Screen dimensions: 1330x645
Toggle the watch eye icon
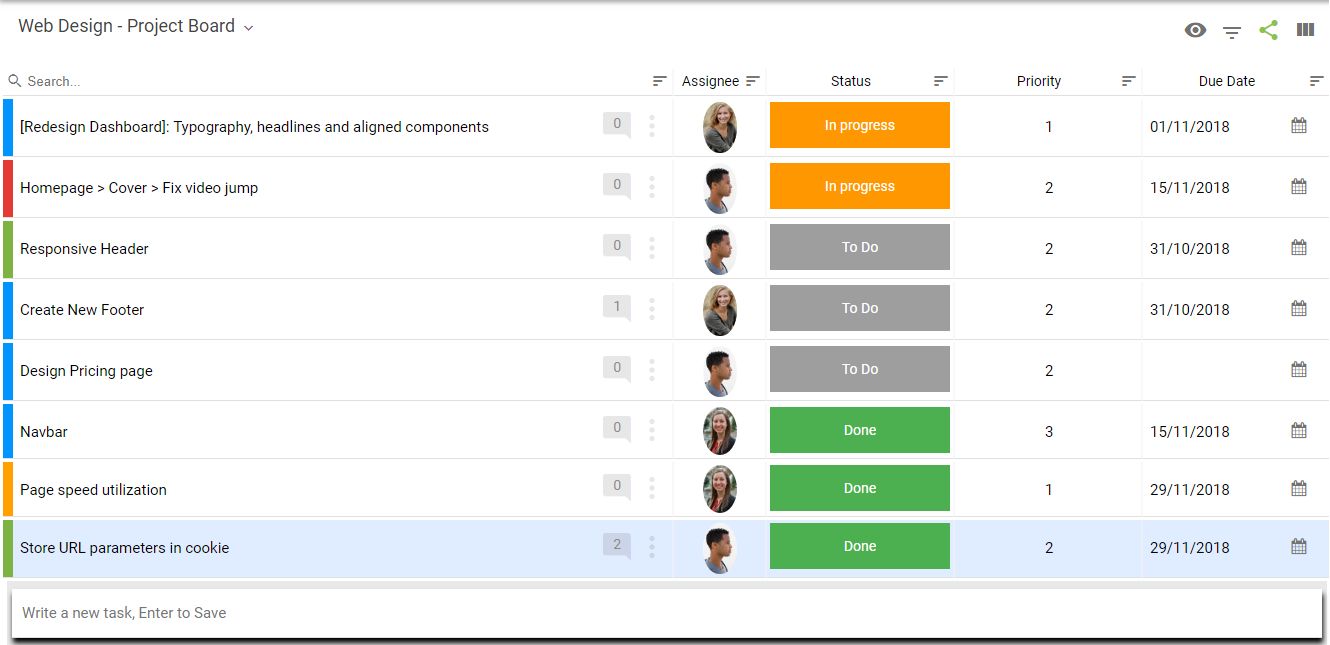coord(1194,31)
